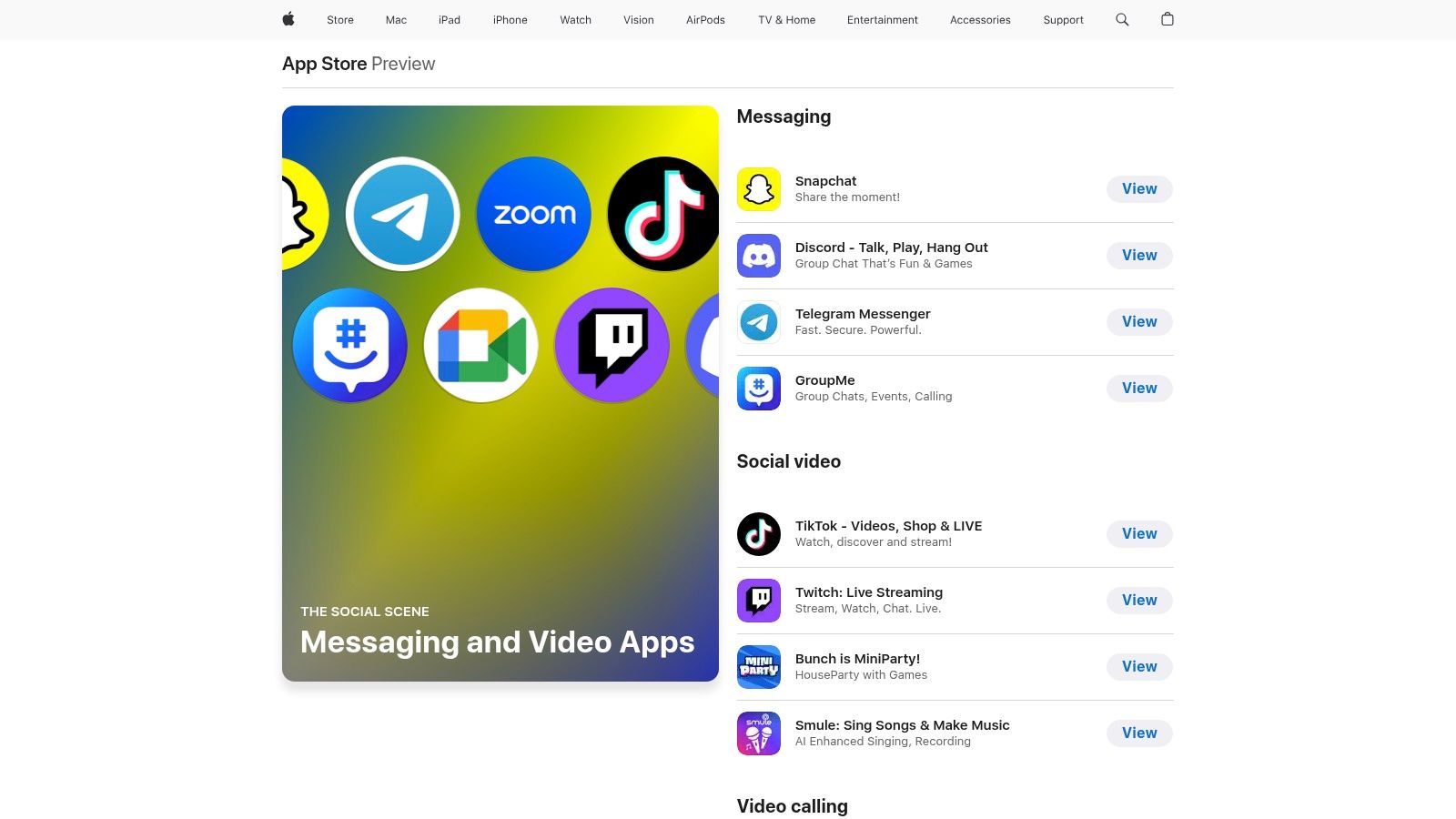View the Discord app
1456x819 pixels.
(x=1139, y=256)
